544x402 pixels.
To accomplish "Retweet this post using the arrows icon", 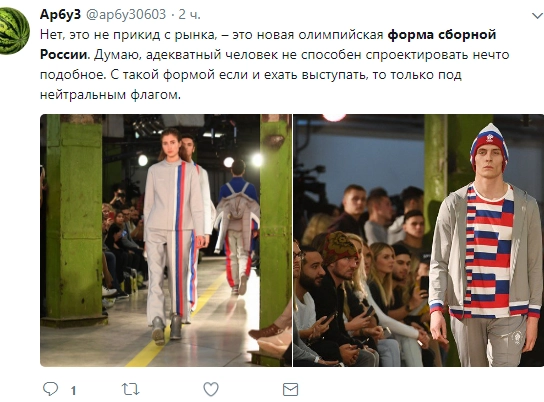I will [x=131, y=389].
